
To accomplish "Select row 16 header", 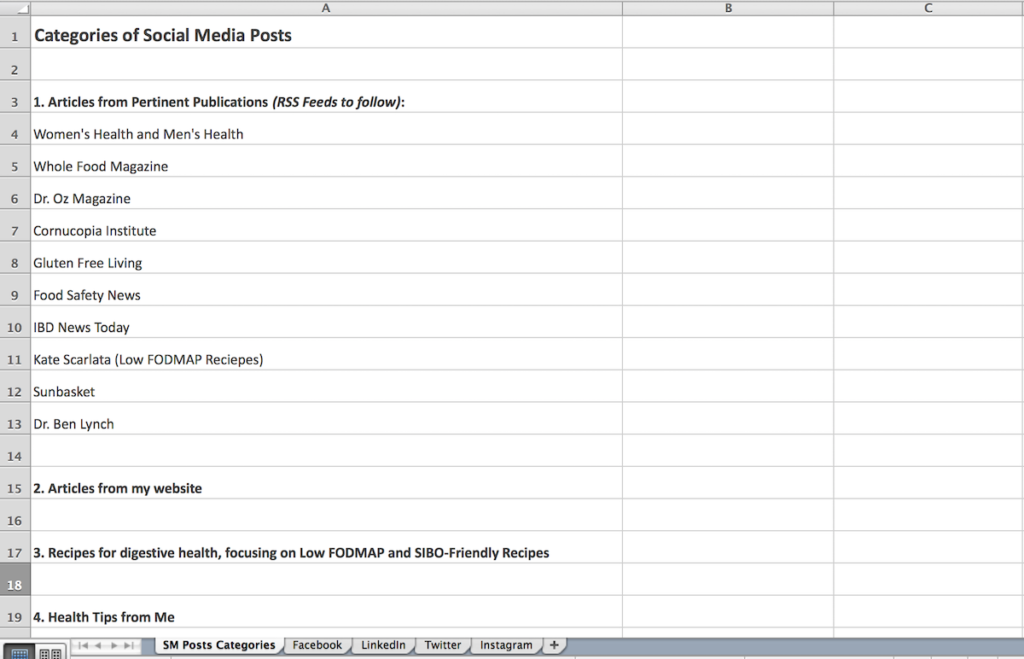I will tap(15, 515).
